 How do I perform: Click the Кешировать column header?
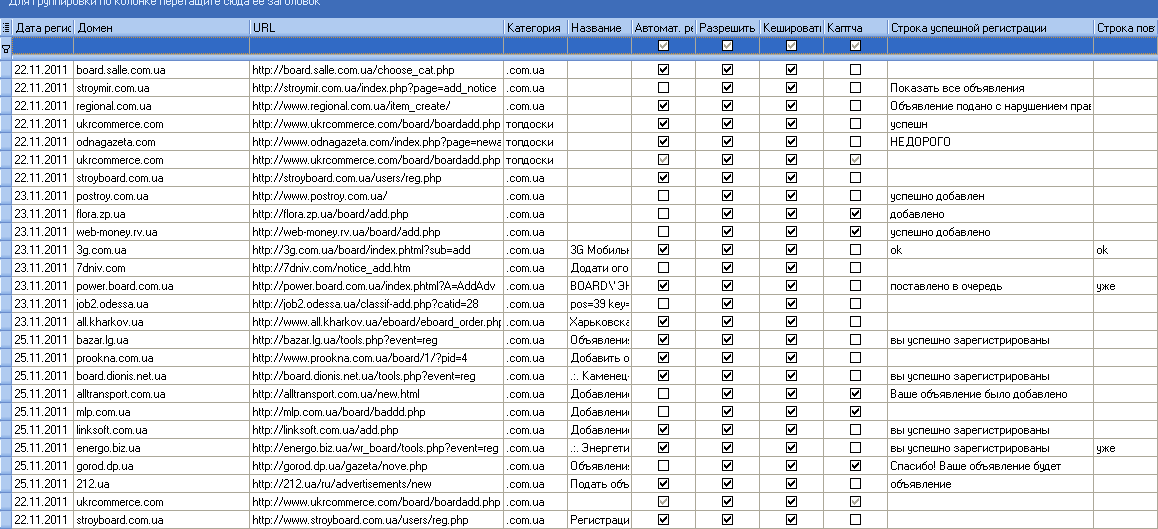(791, 28)
